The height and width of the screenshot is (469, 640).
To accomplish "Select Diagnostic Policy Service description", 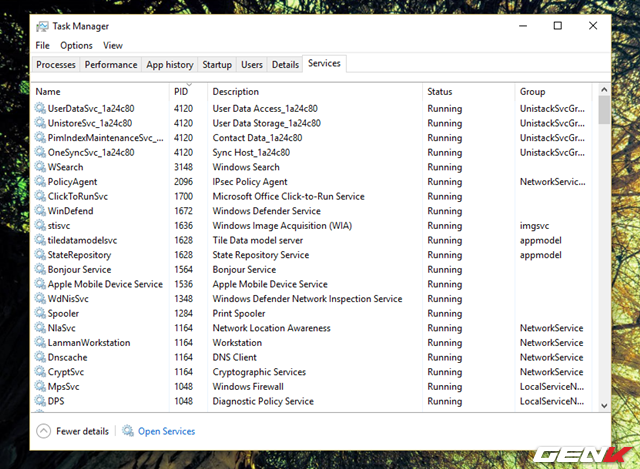I will [263, 401].
